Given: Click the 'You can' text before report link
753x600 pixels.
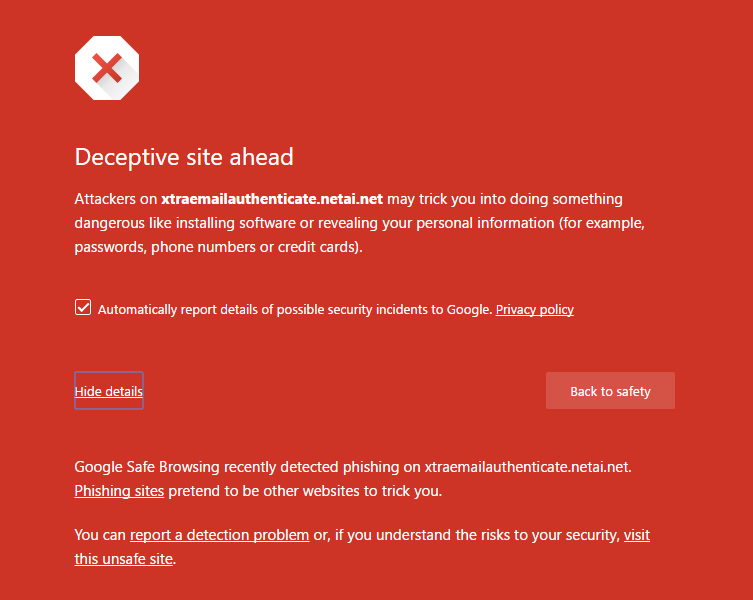Looking at the screenshot, I should 100,535.
